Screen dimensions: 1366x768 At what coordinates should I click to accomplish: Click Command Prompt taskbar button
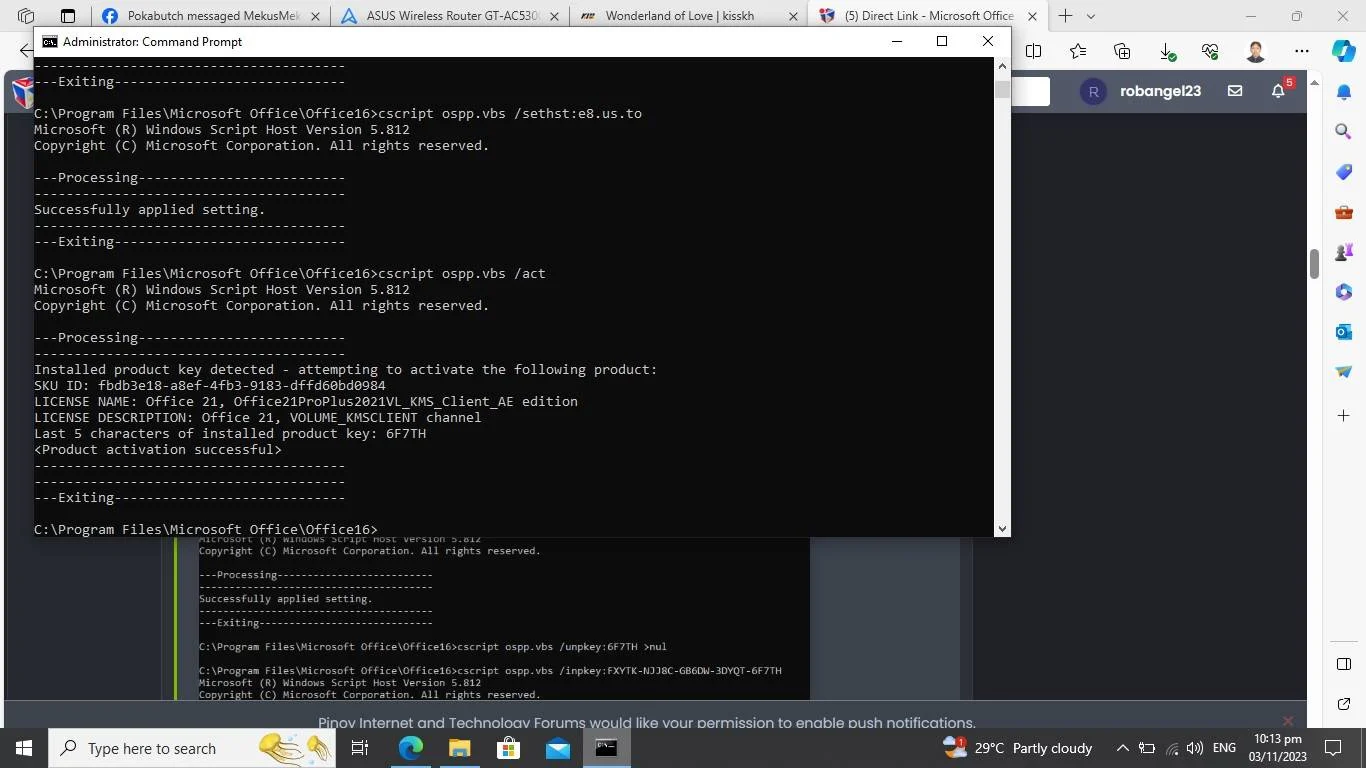click(606, 747)
